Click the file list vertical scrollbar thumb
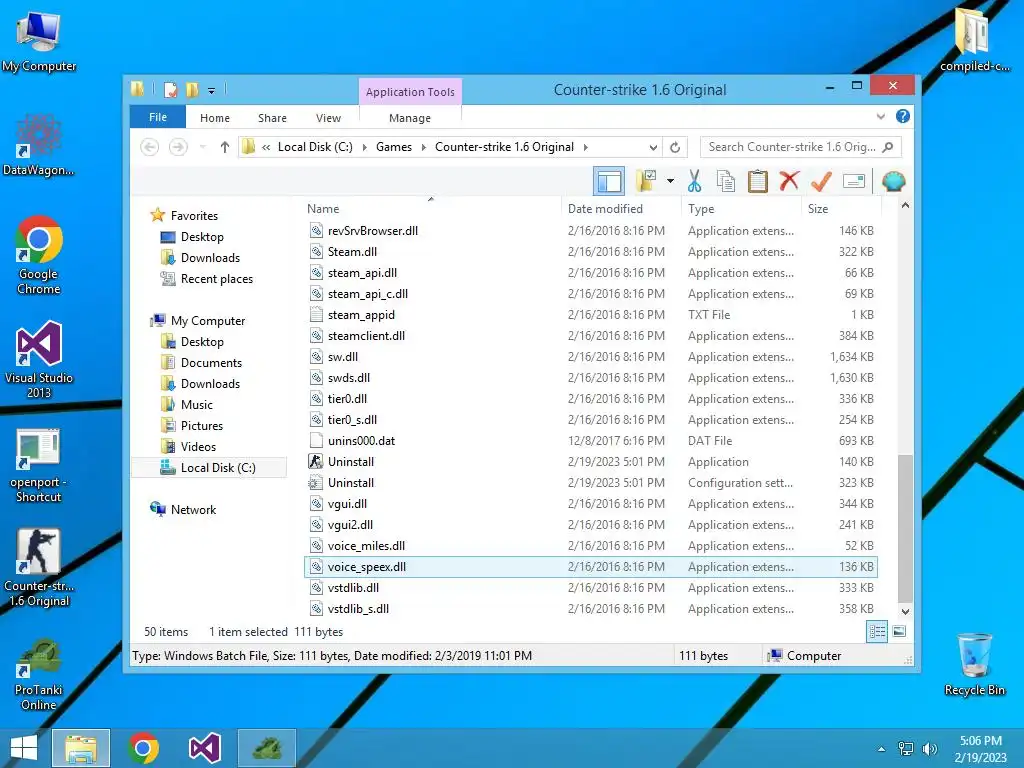Screen dimensions: 1024x768 point(905,528)
